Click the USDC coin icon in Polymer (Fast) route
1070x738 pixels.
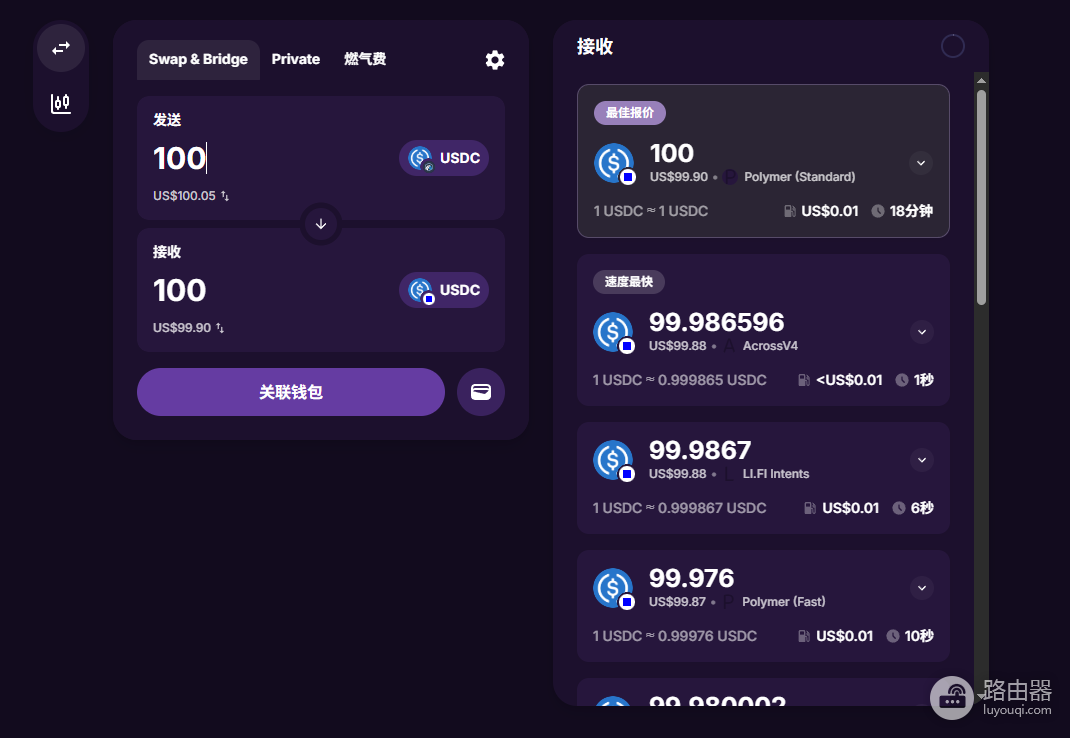pyautogui.click(x=613, y=588)
